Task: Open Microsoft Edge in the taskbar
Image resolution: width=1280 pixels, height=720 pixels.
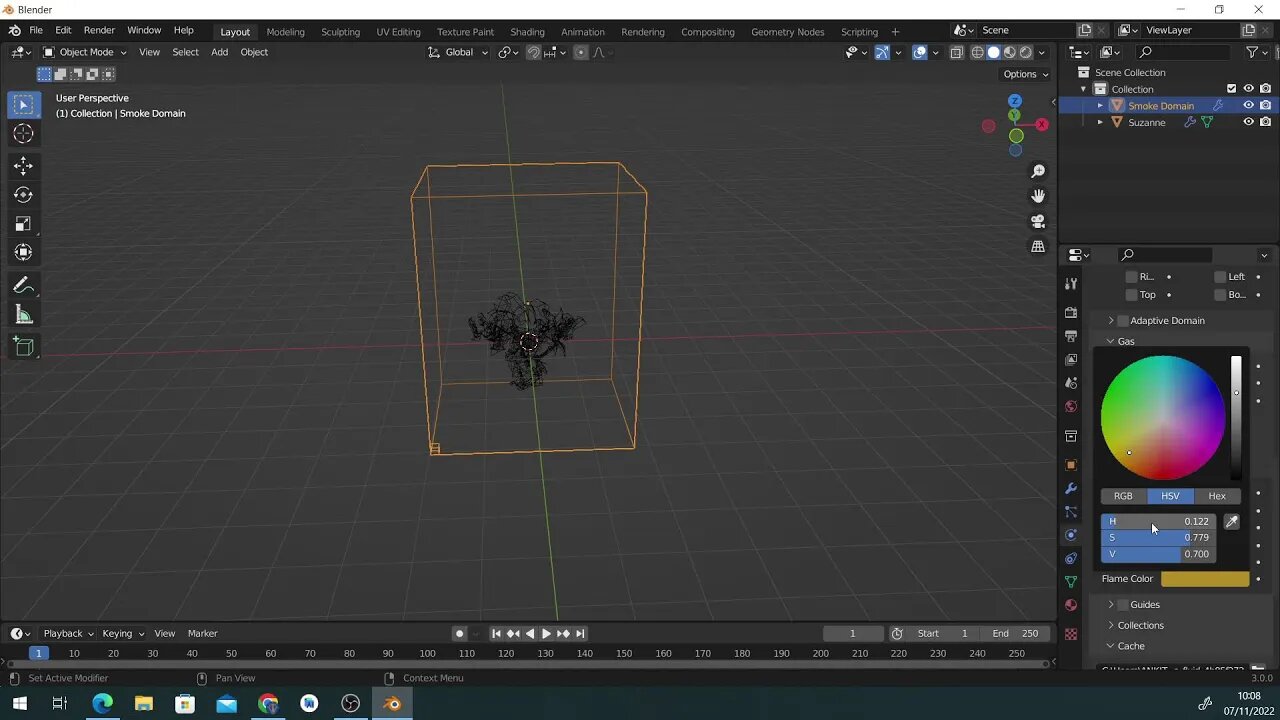Action: 103,704
